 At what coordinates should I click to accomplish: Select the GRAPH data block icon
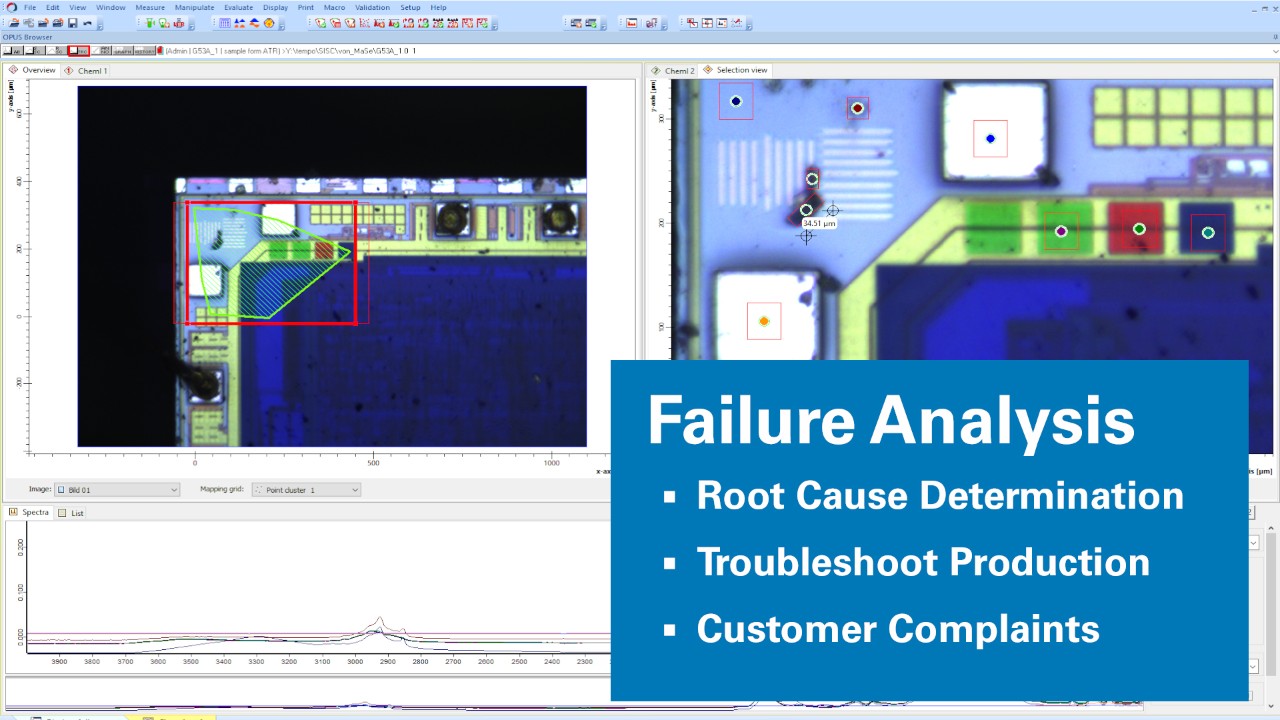(123, 50)
